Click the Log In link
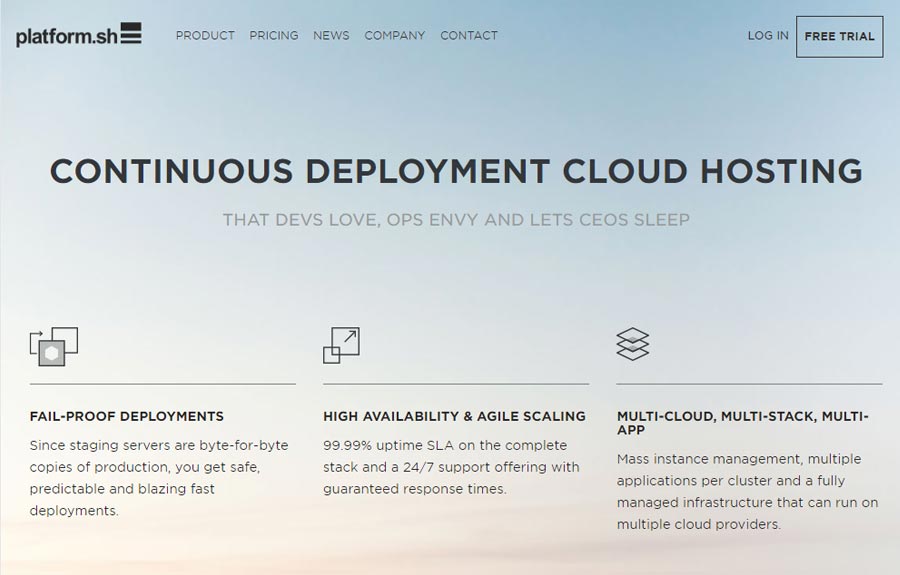 (768, 36)
